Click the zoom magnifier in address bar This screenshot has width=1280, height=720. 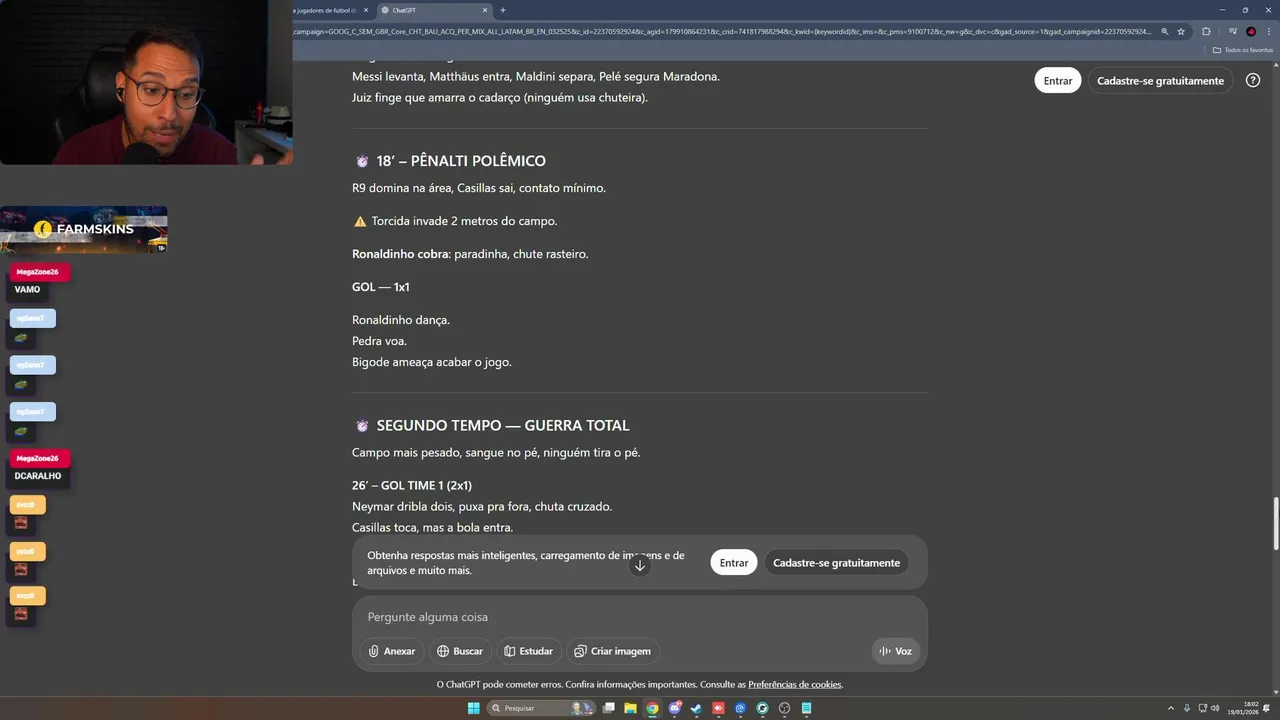(1165, 31)
